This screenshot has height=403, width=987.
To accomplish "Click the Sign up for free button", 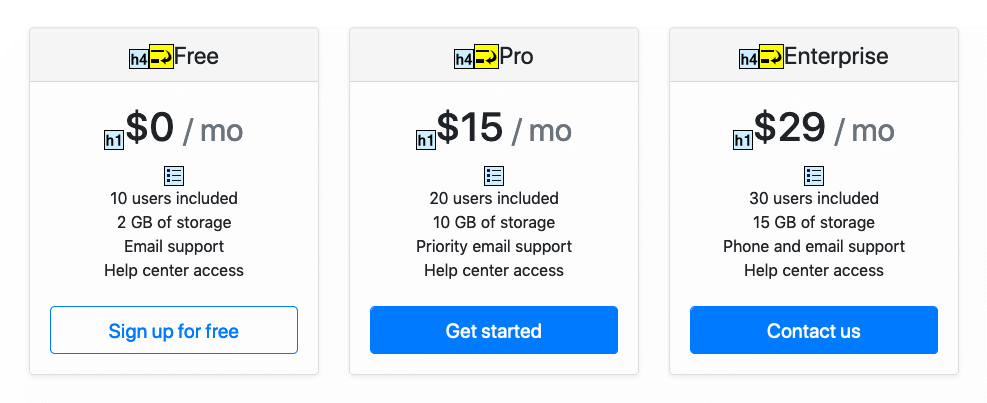I will coord(174,330).
